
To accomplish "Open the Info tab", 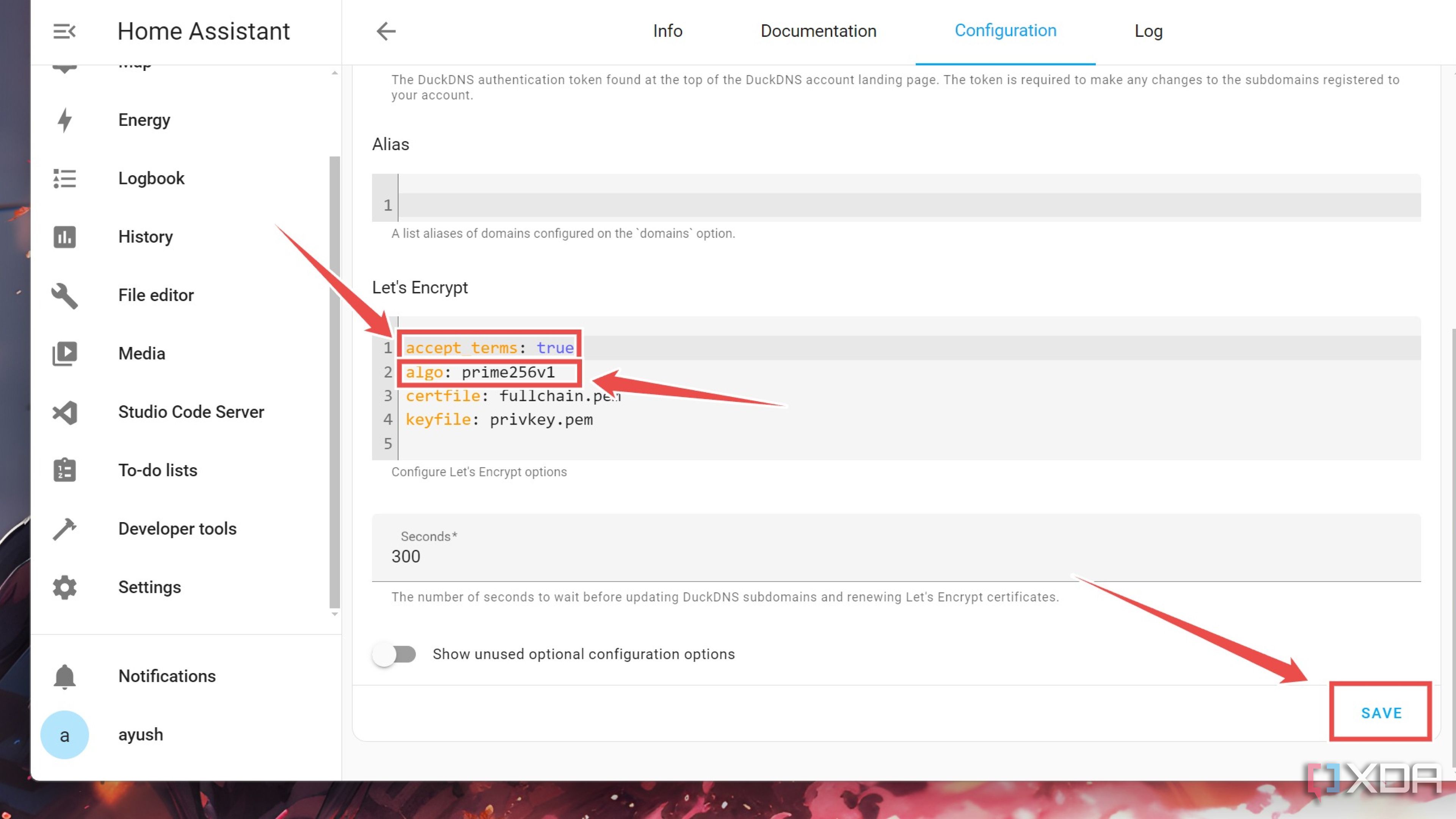I will click(x=667, y=31).
